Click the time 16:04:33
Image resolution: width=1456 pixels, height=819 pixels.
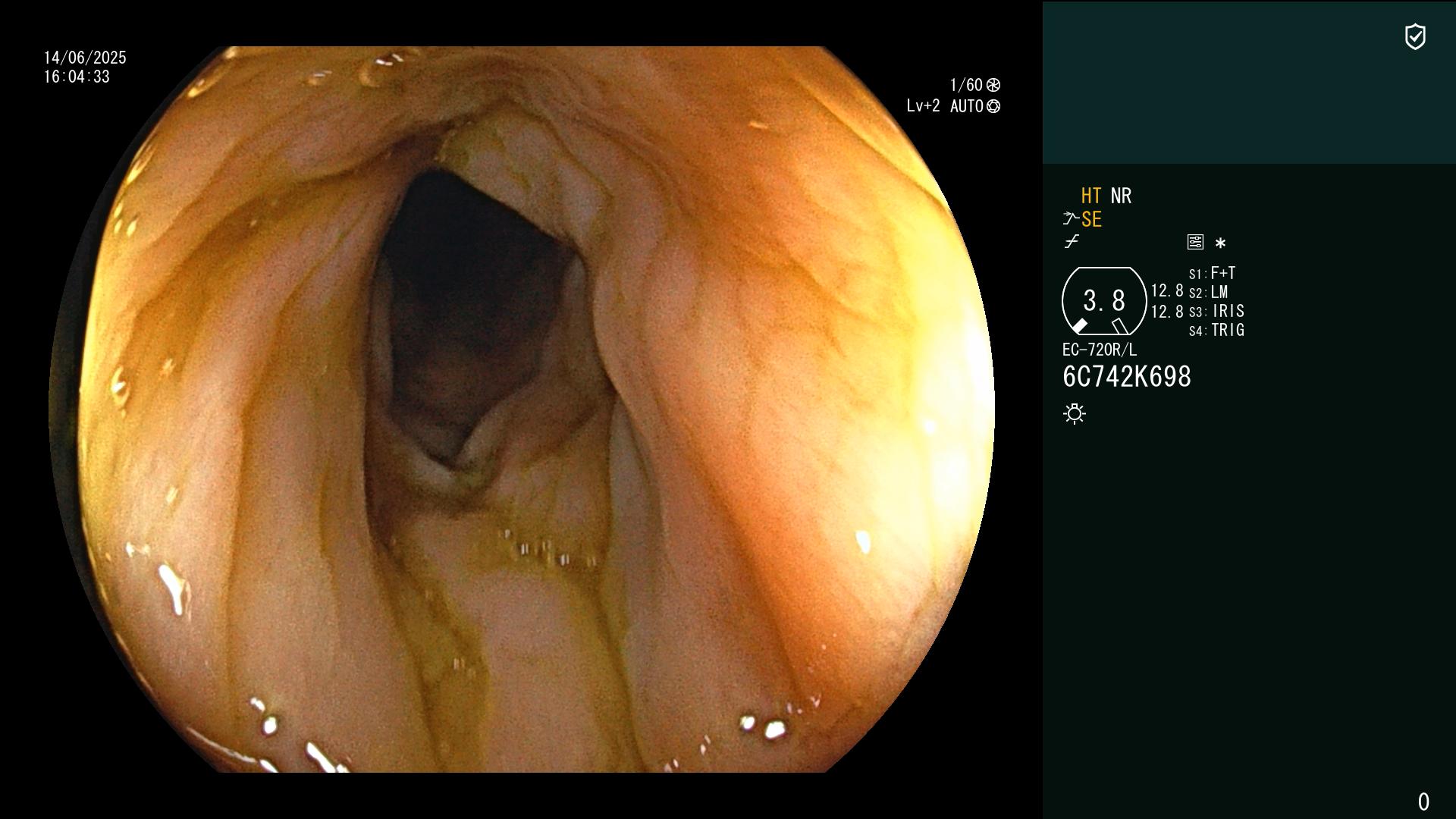(x=77, y=77)
